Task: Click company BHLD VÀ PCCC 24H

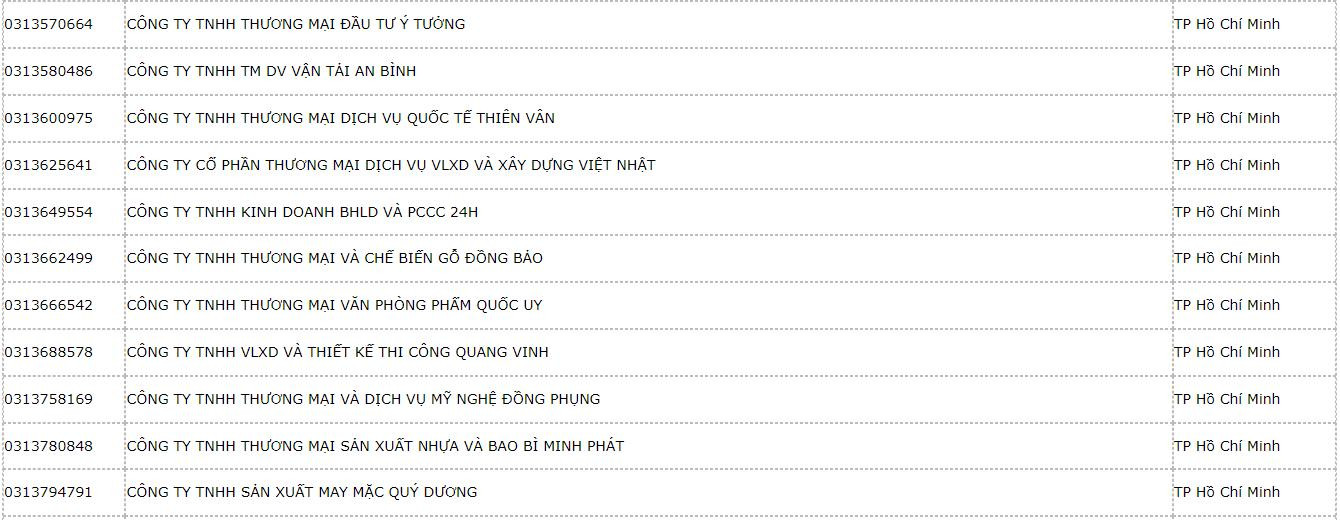Action: (x=302, y=212)
